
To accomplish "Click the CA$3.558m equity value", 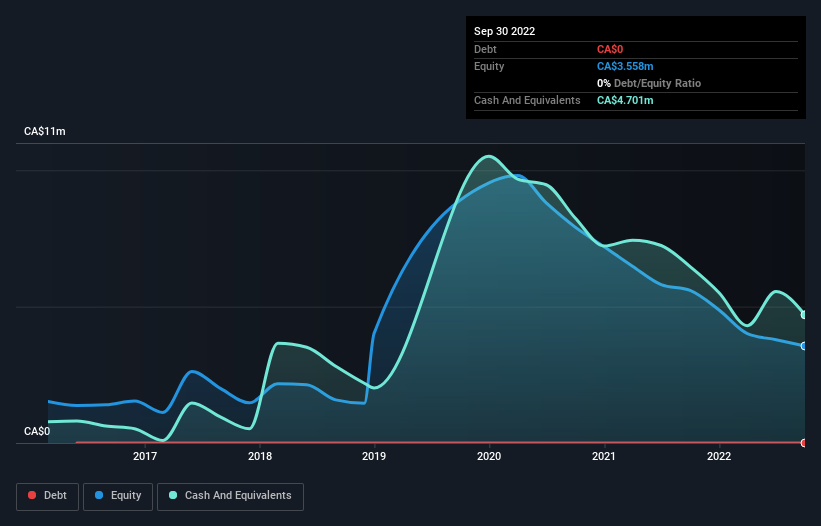I will pos(625,66).
